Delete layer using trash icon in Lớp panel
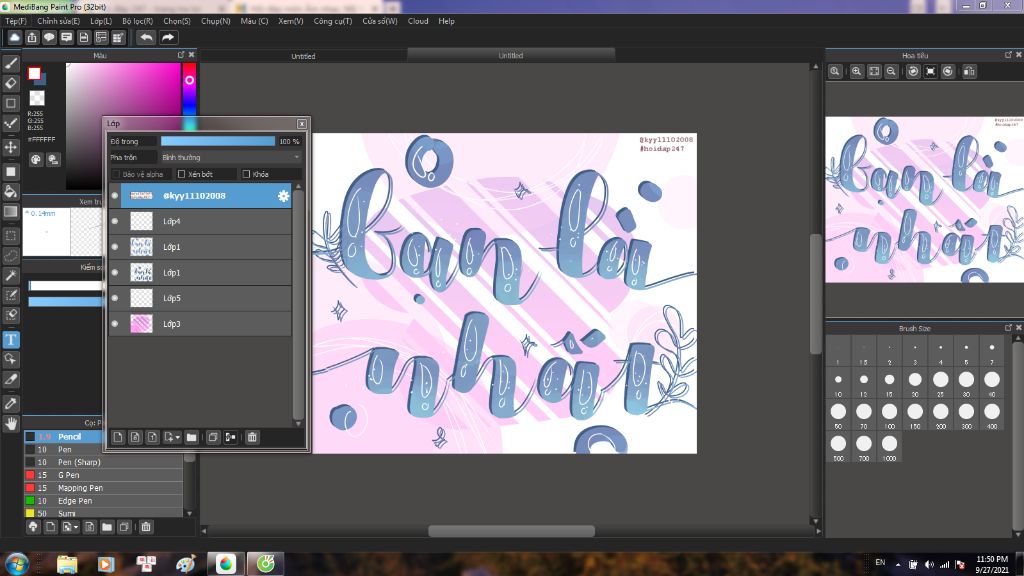 coord(252,437)
